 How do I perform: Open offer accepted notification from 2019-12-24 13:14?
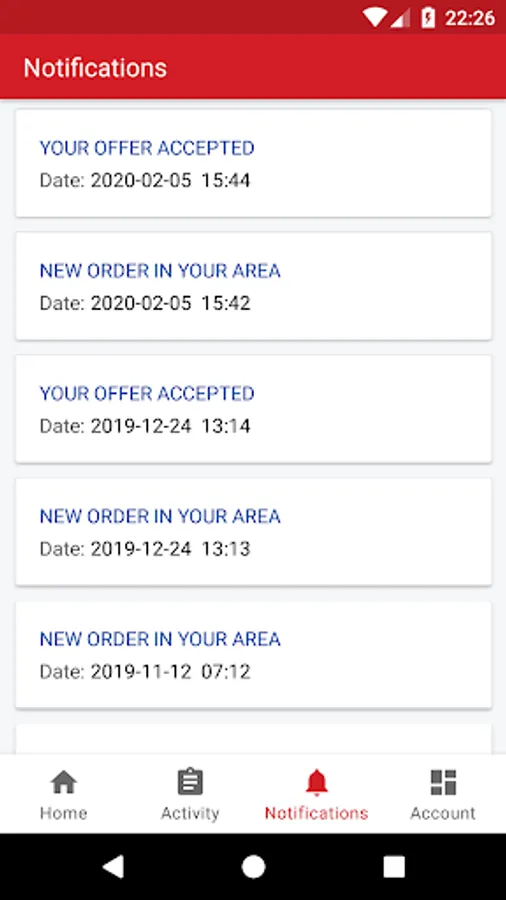(253, 409)
